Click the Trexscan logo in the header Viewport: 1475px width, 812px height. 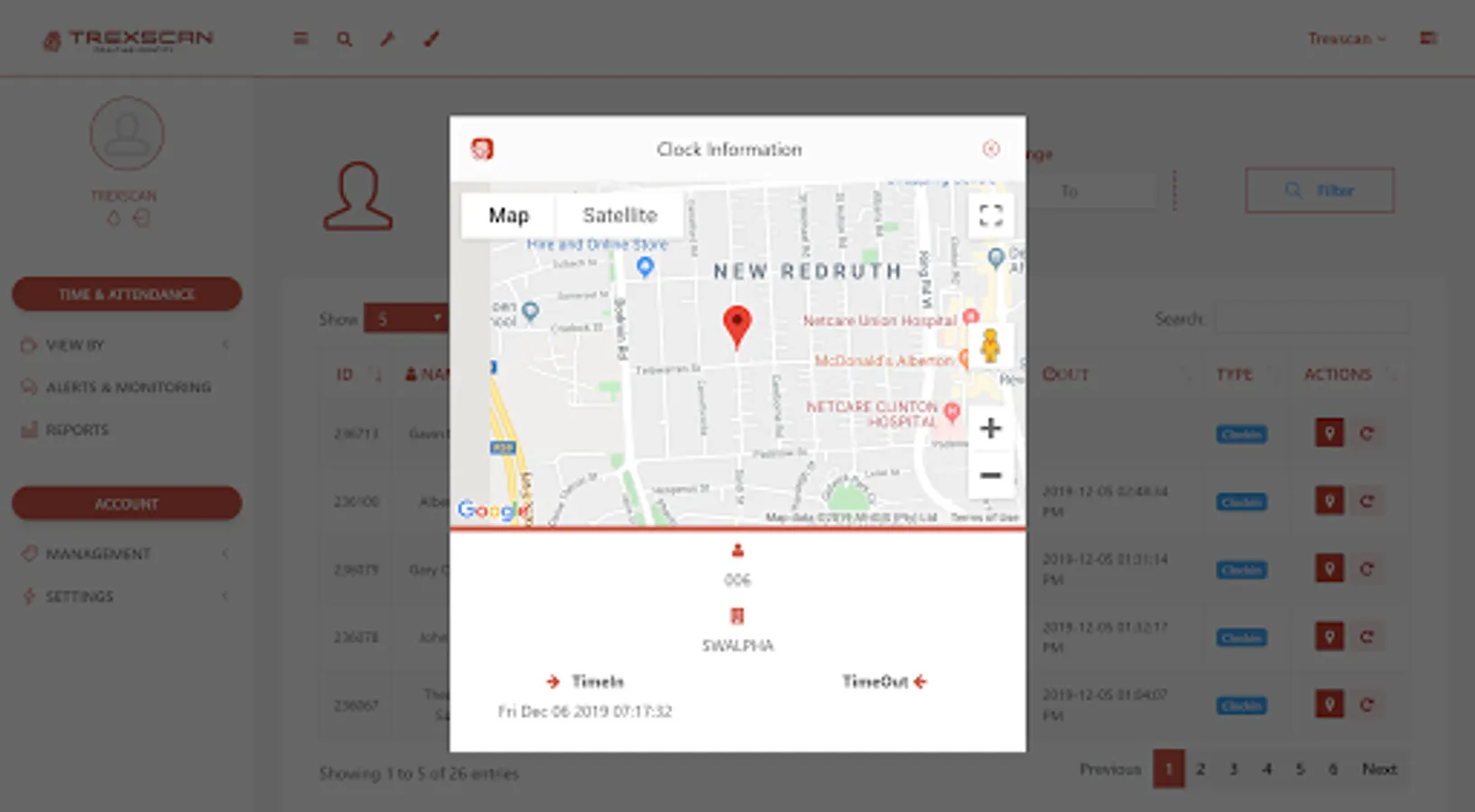(x=128, y=40)
